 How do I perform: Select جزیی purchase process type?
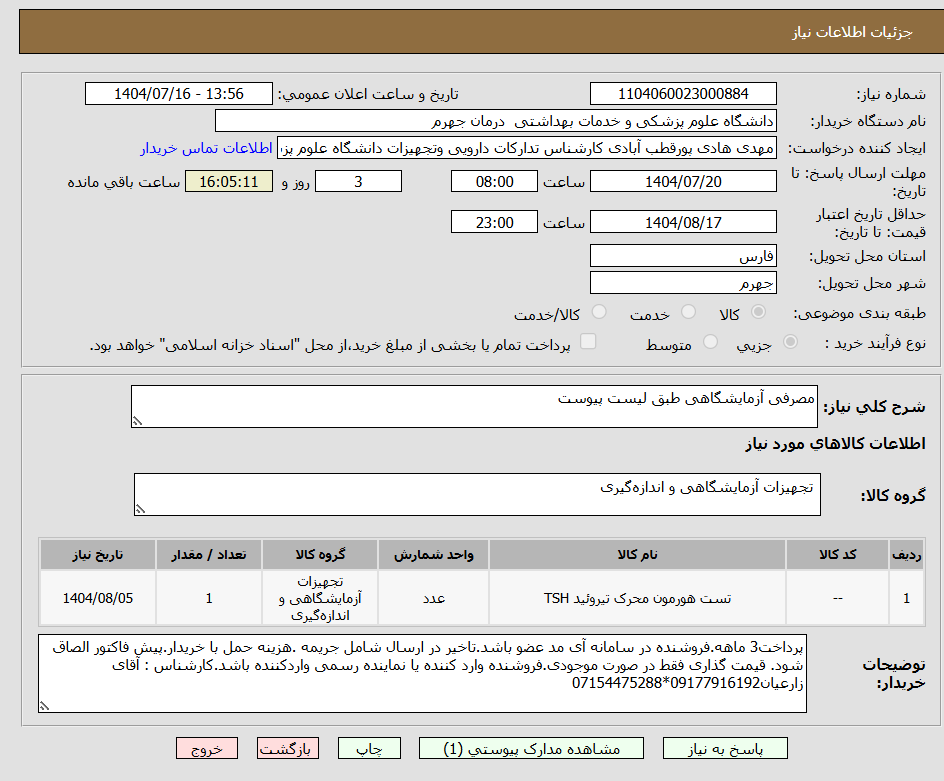[790, 342]
